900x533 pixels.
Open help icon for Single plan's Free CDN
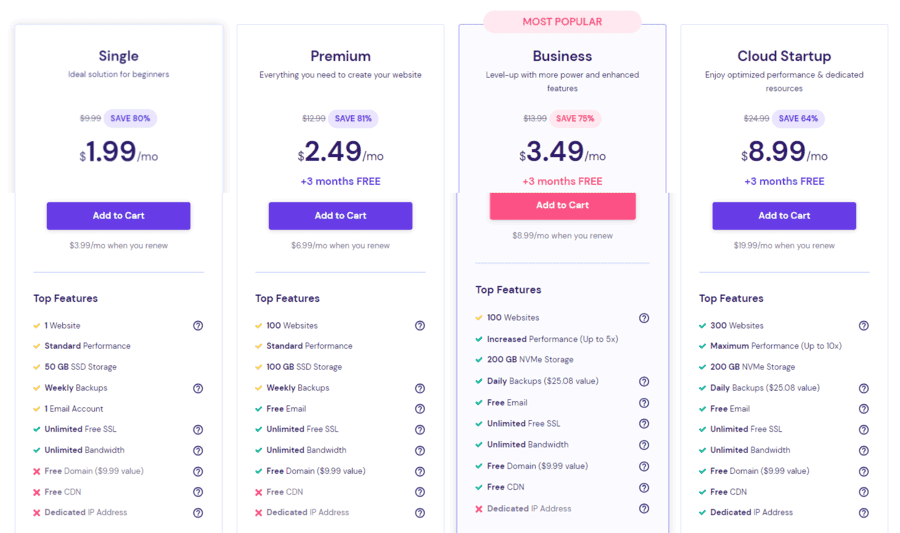pos(198,492)
